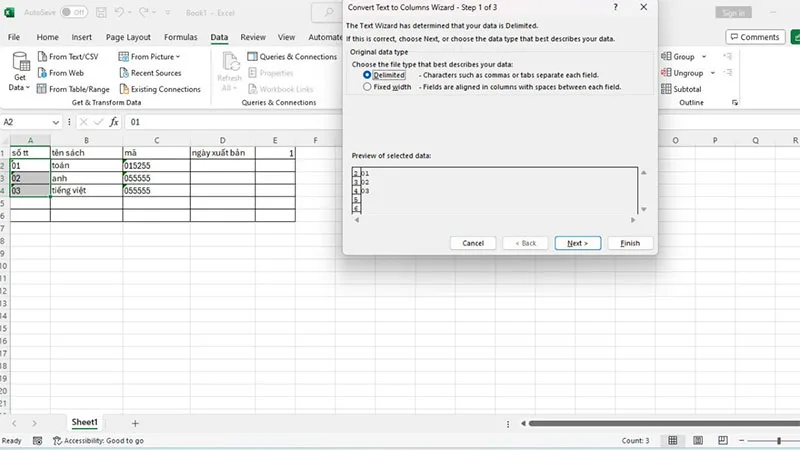Screen dimensions: 800x450
Task: Click the Subtotal command
Action: click(x=681, y=89)
